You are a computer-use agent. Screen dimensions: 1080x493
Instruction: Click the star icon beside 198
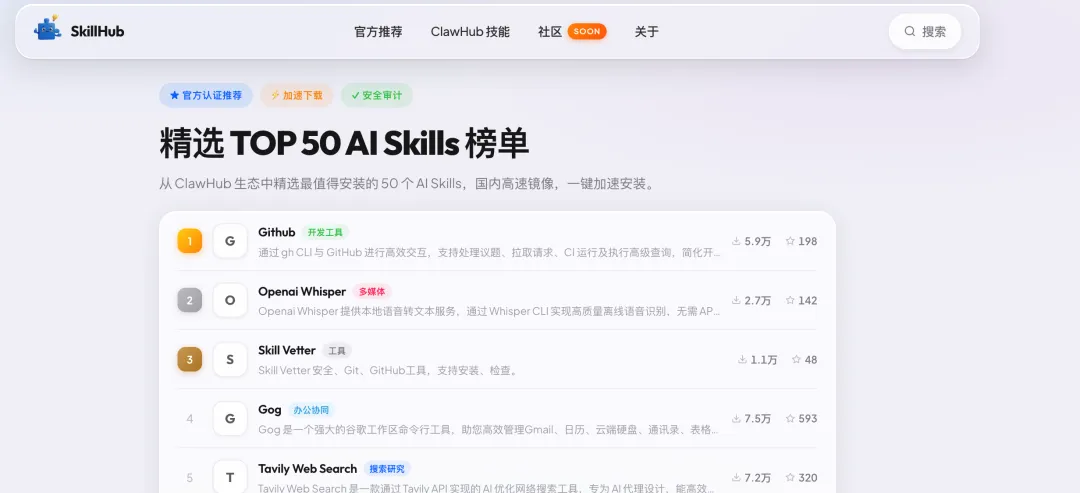pos(790,241)
